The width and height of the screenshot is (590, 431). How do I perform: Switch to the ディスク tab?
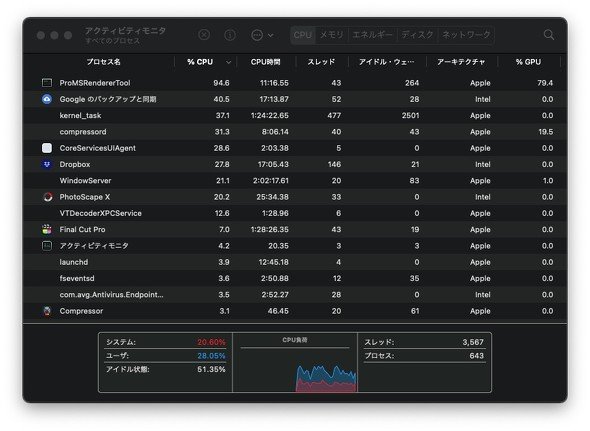coord(417,35)
